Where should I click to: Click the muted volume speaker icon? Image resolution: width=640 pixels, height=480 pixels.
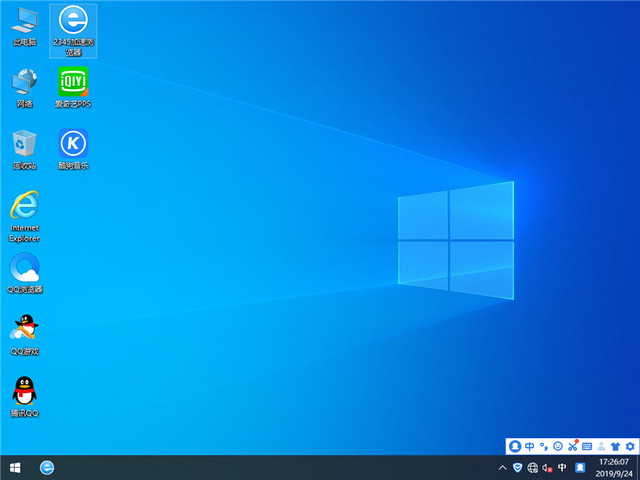pyautogui.click(x=547, y=468)
